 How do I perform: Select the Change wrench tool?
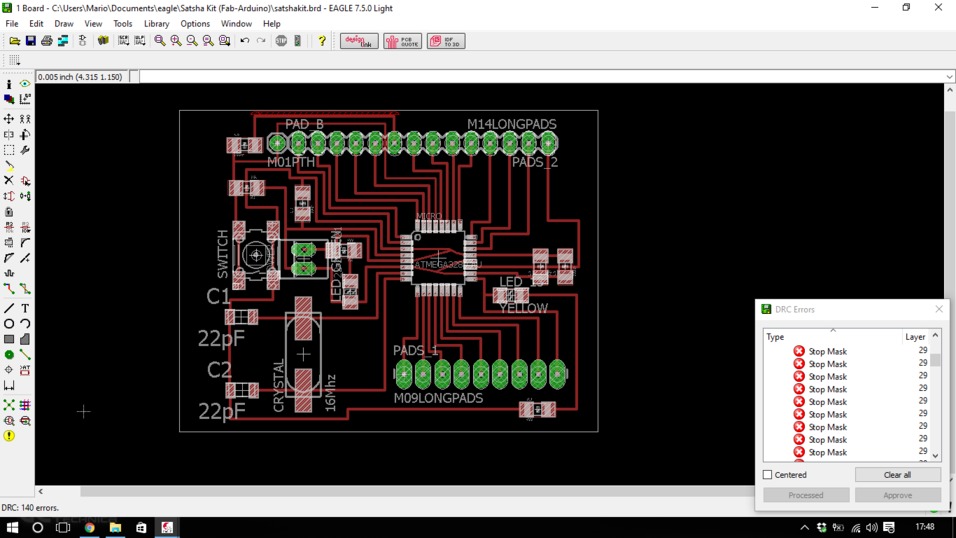pyautogui.click(x=25, y=150)
